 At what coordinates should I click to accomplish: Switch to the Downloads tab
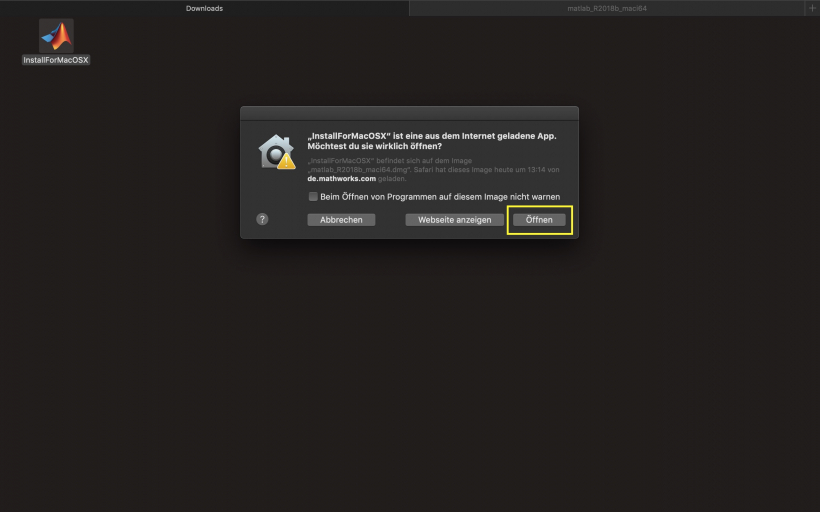pos(204,8)
